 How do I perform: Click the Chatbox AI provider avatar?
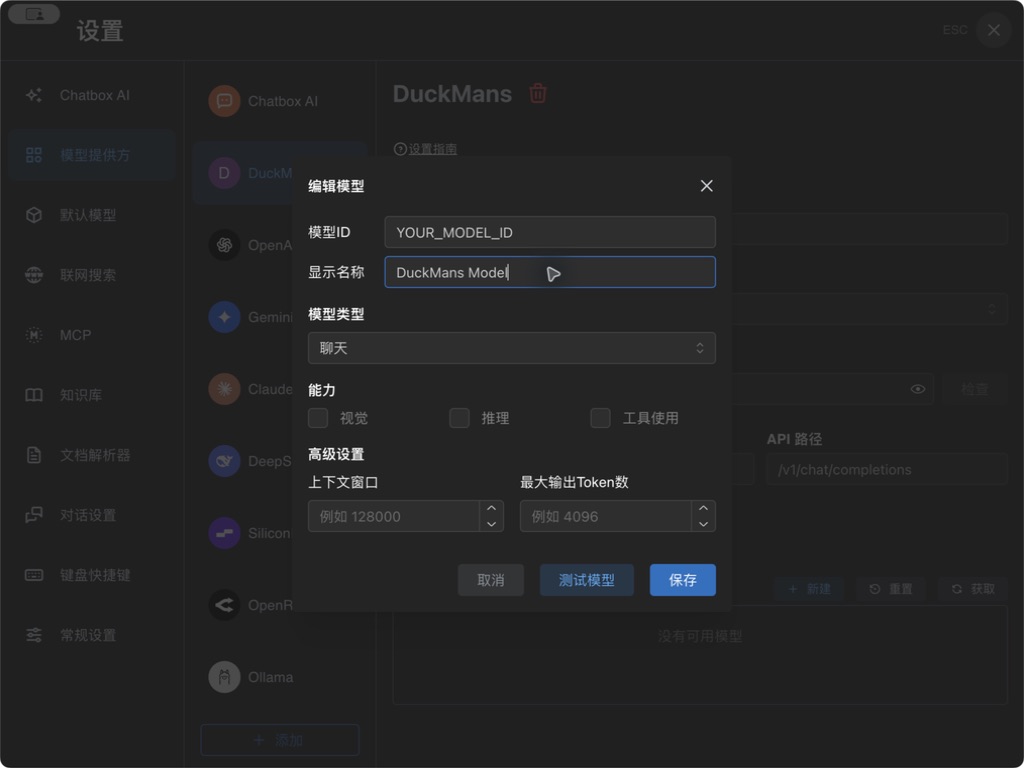225,101
